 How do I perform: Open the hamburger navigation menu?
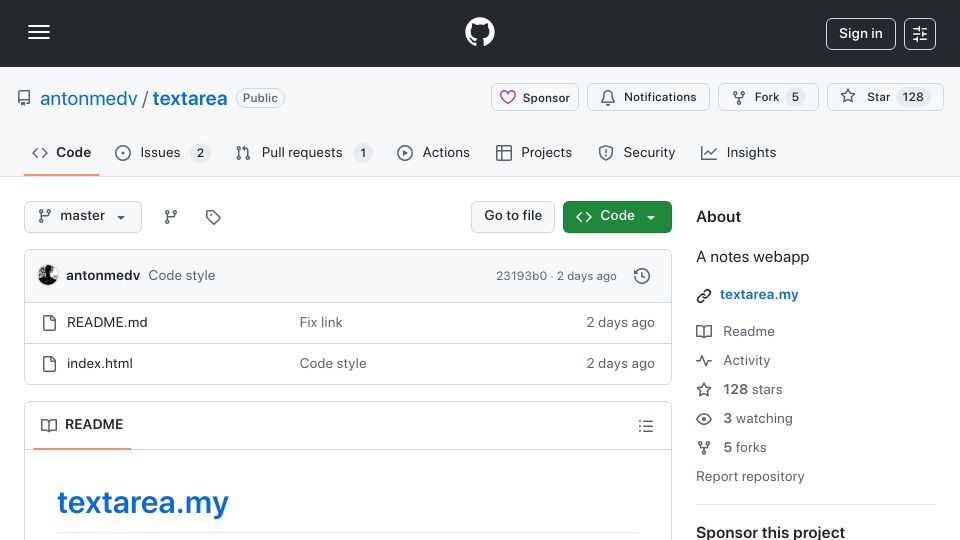pyautogui.click(x=39, y=32)
